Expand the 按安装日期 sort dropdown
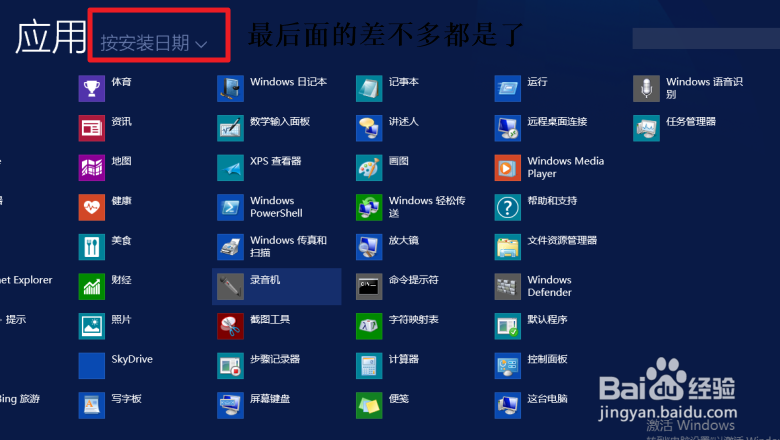Viewport: 780px width, 440px height. 154,43
